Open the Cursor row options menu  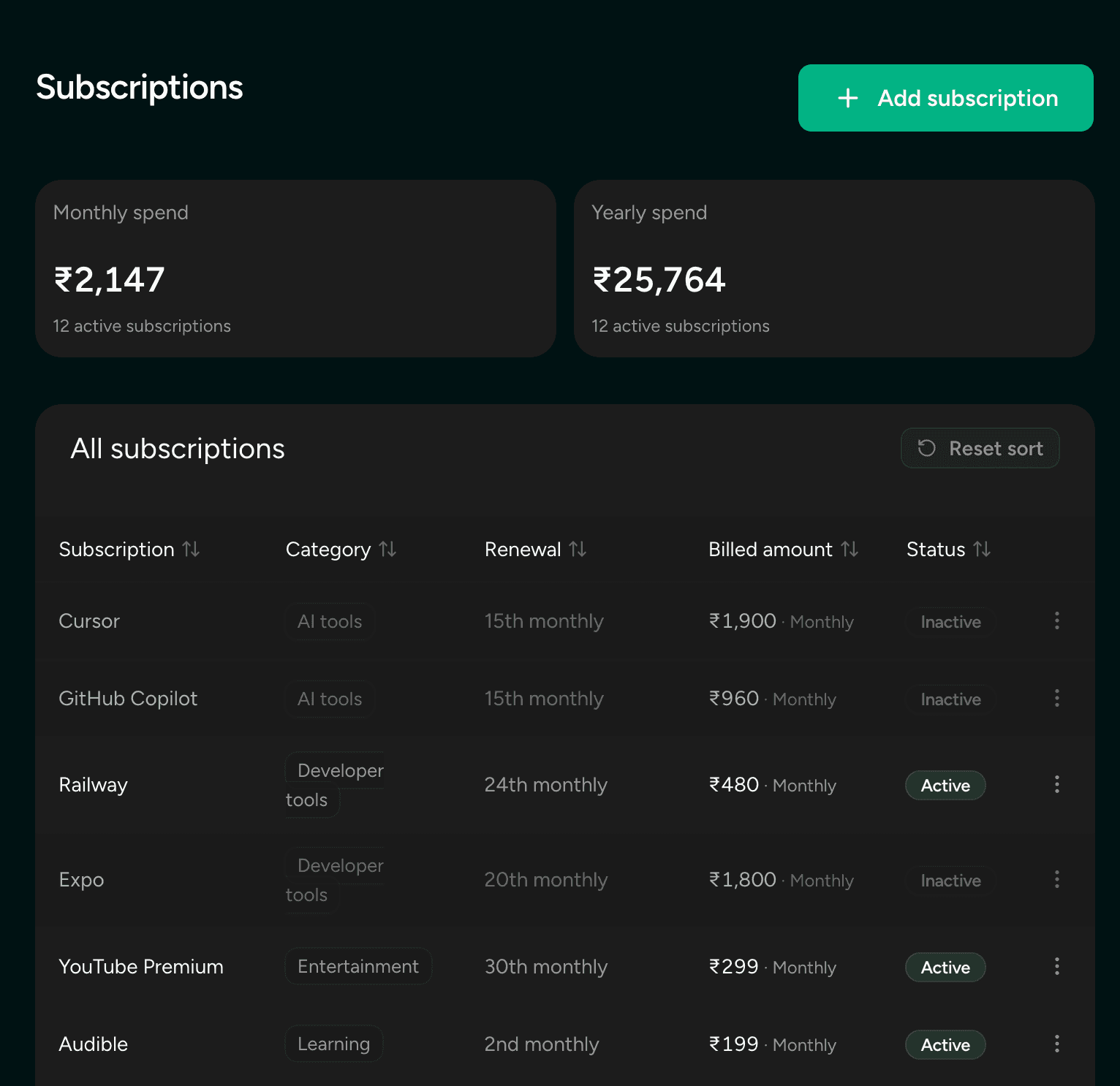tap(1056, 620)
